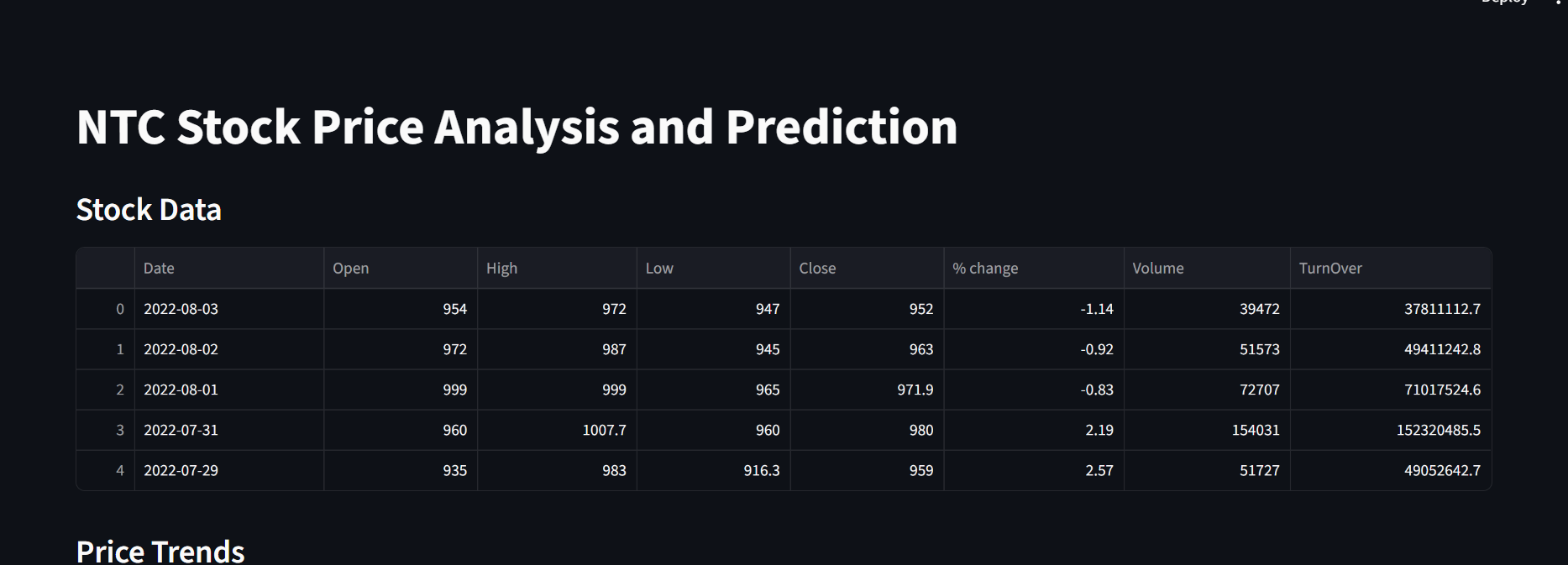Viewport: 1568px width, 565px height.
Task: Click the NTC Stock Price Analysis heading
Action: point(516,128)
